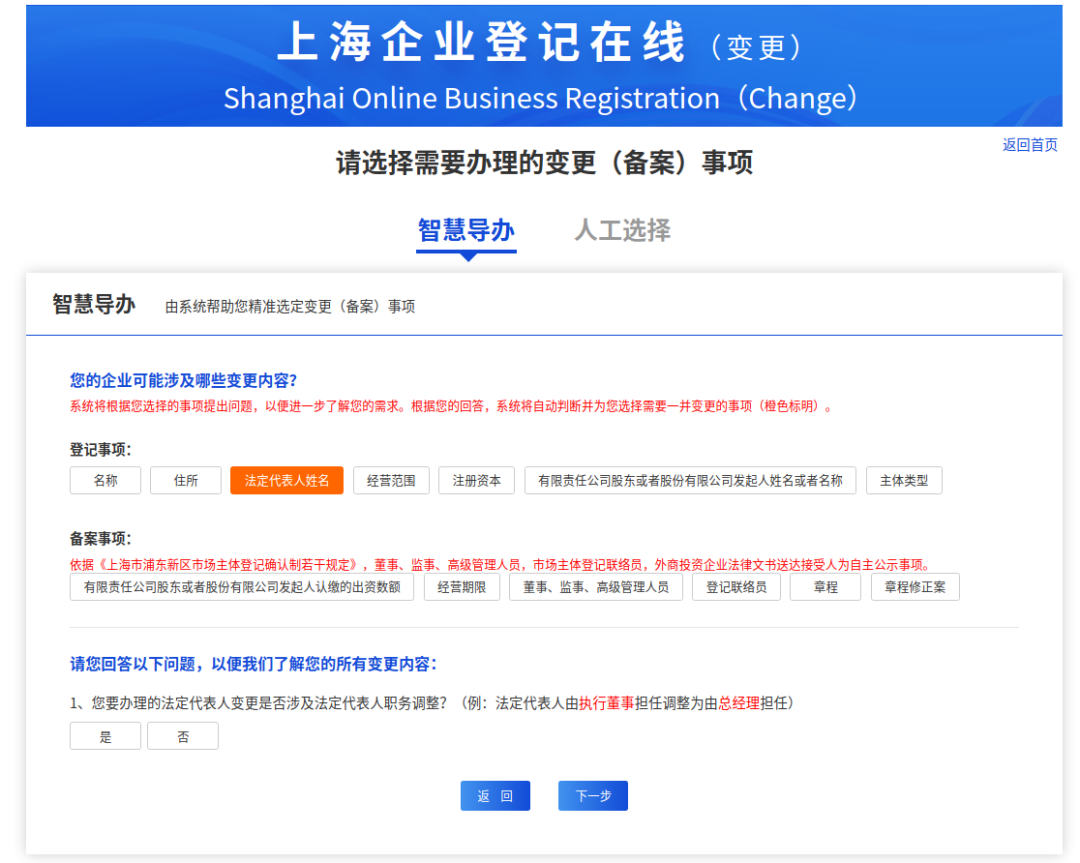Select 有限责任公司股东或者股份有限公司发起人认缴的出资数额 filing item
This screenshot has height=863, width=1080.
[x=242, y=588]
